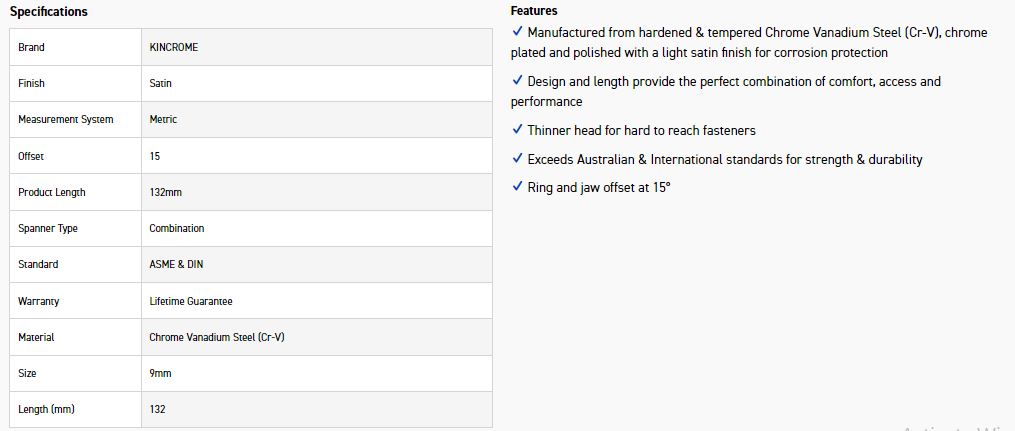Click the 9mm size value
The width and height of the screenshot is (1015, 431).
[x=162, y=373]
